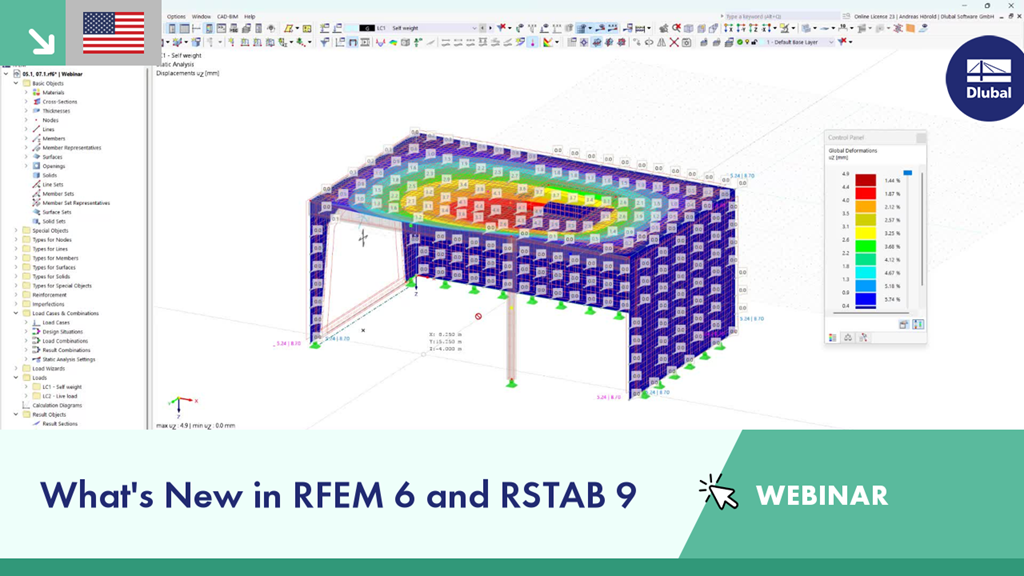Click the lock icon beside layer dropdown
1024x576 pixels.
point(754,42)
